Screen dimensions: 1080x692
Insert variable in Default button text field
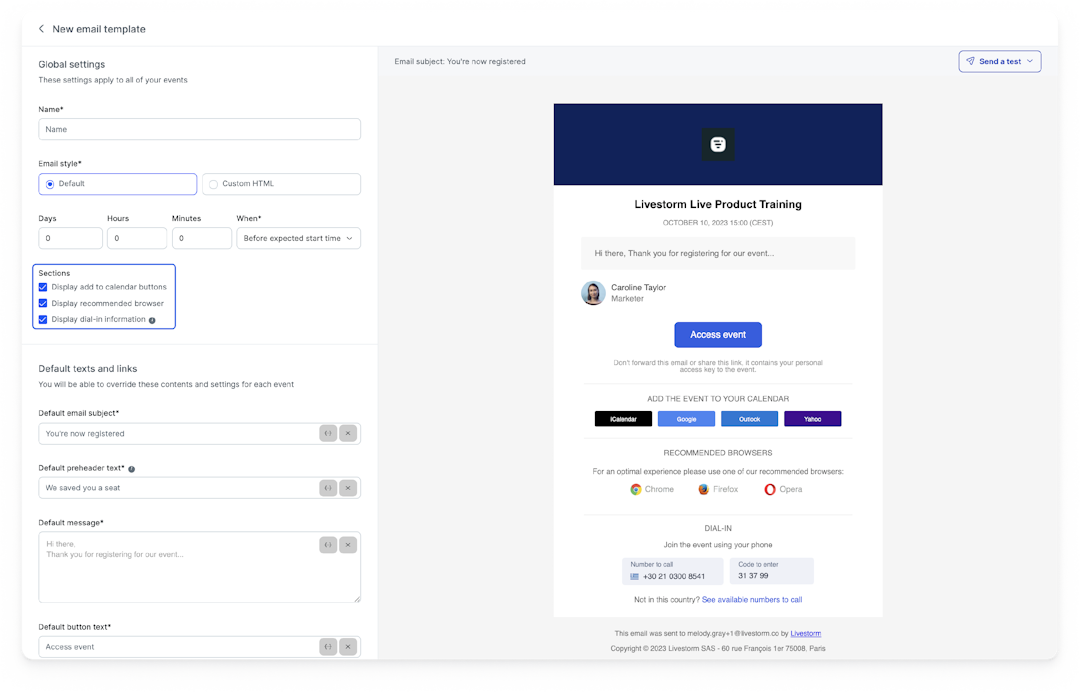tap(328, 647)
